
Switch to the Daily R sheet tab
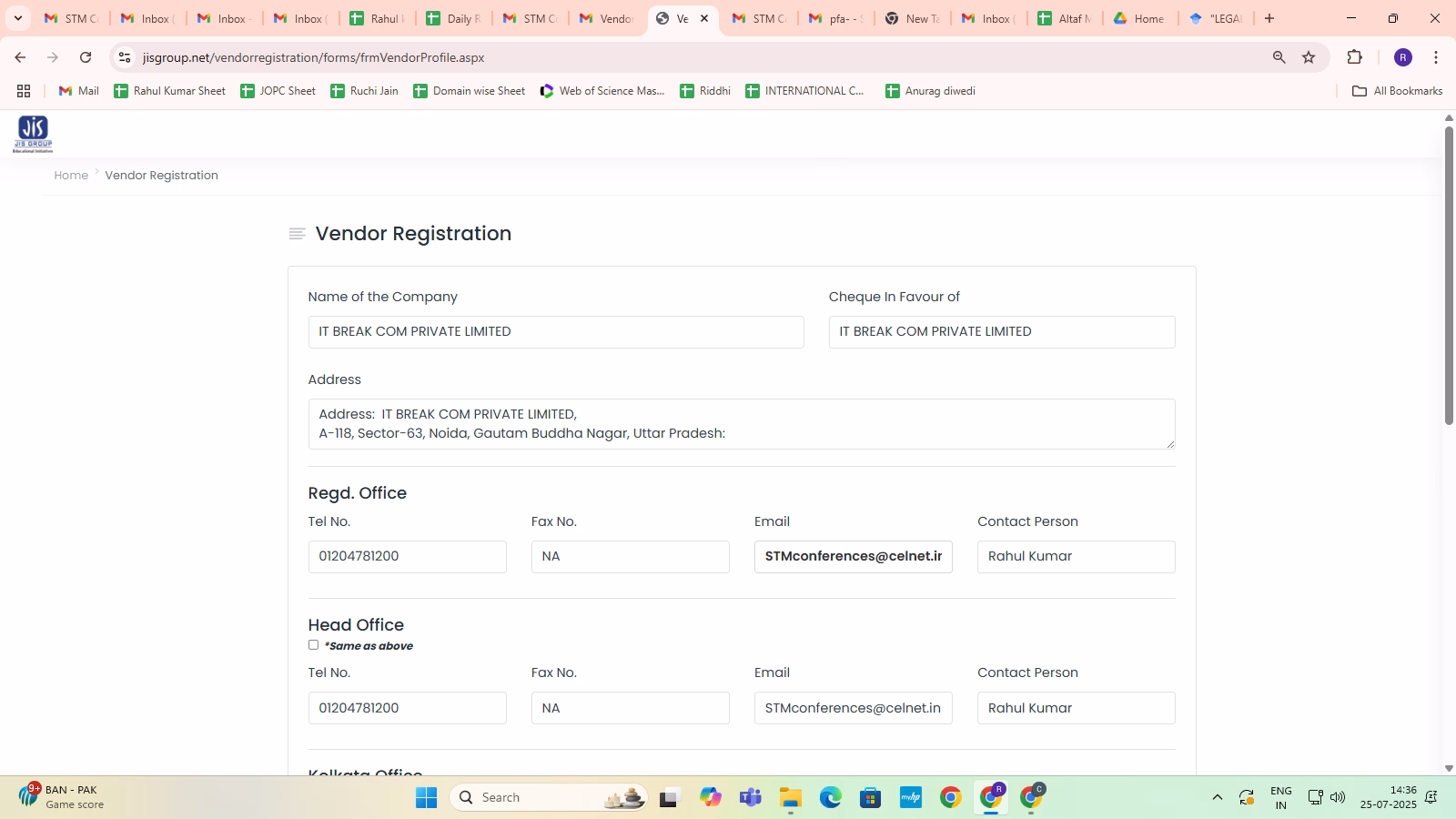coord(452,18)
